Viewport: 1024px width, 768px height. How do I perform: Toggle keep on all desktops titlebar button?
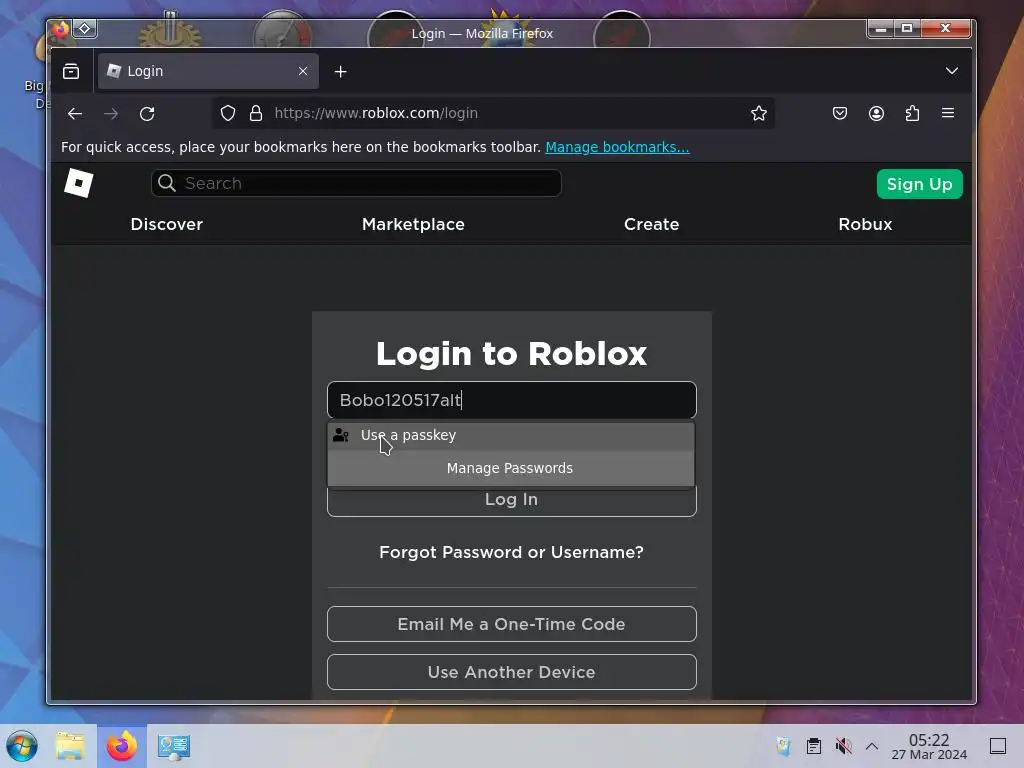point(85,29)
